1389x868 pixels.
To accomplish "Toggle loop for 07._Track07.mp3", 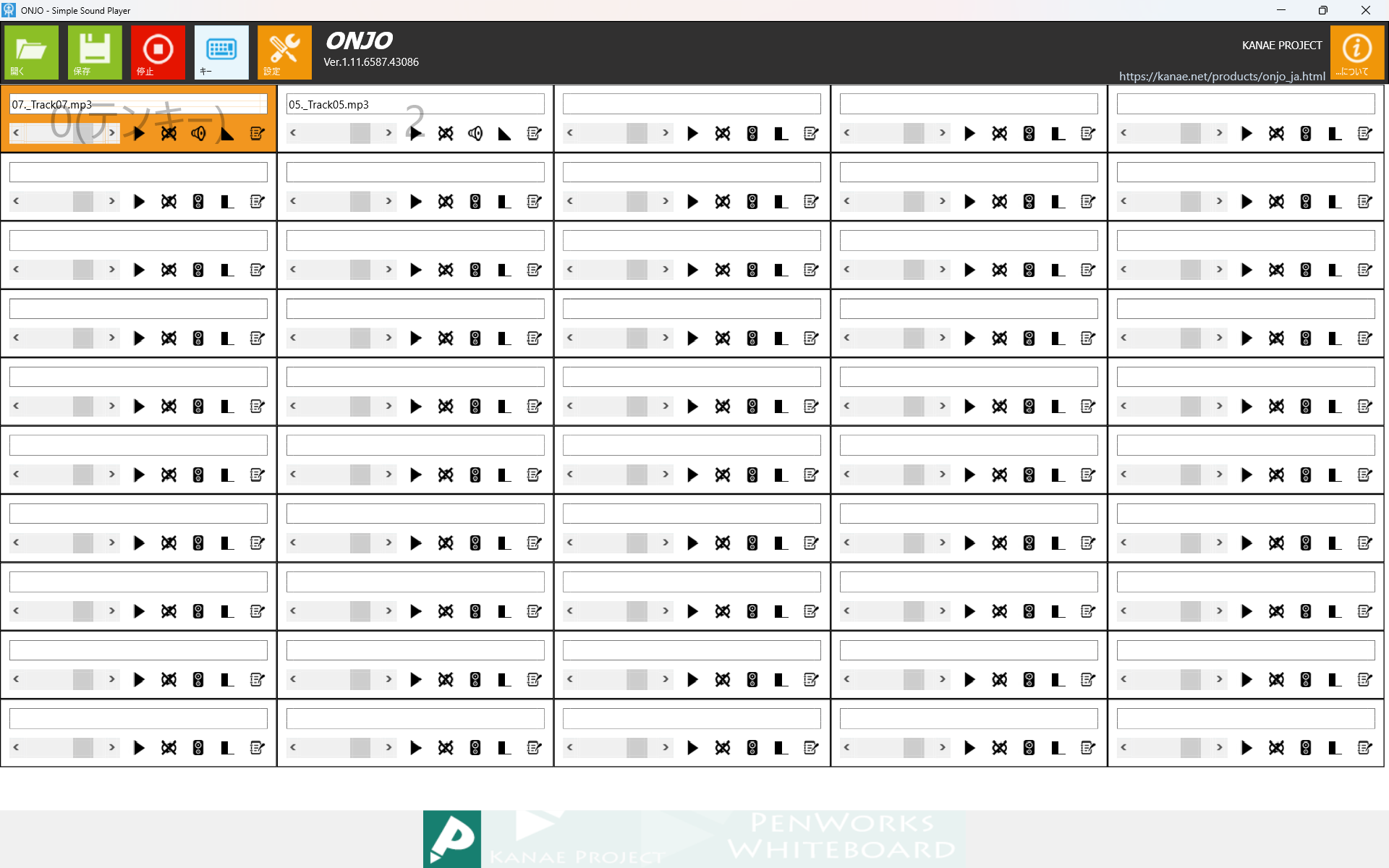I will point(169,133).
